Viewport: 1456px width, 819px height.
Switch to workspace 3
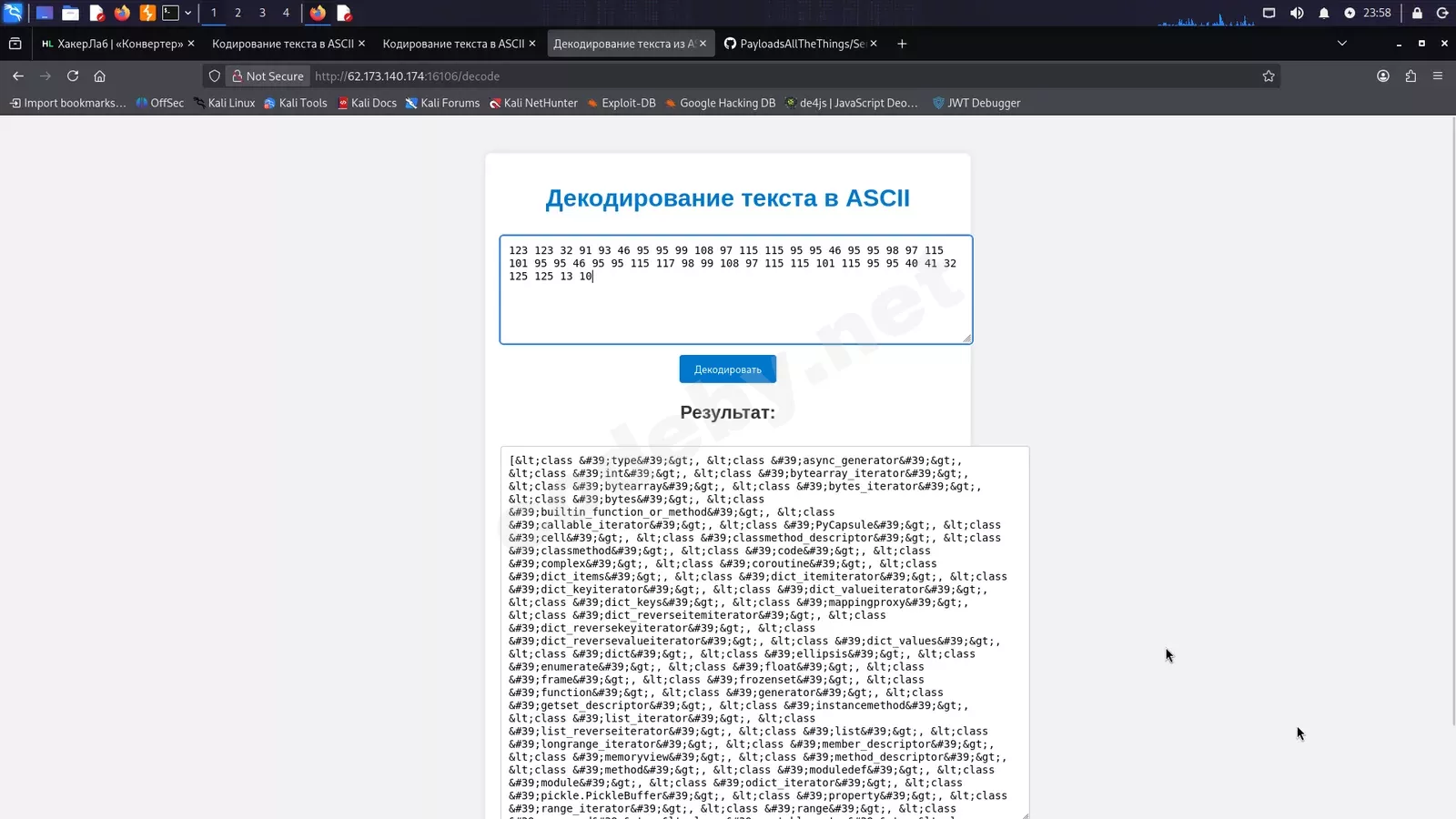coord(262,13)
